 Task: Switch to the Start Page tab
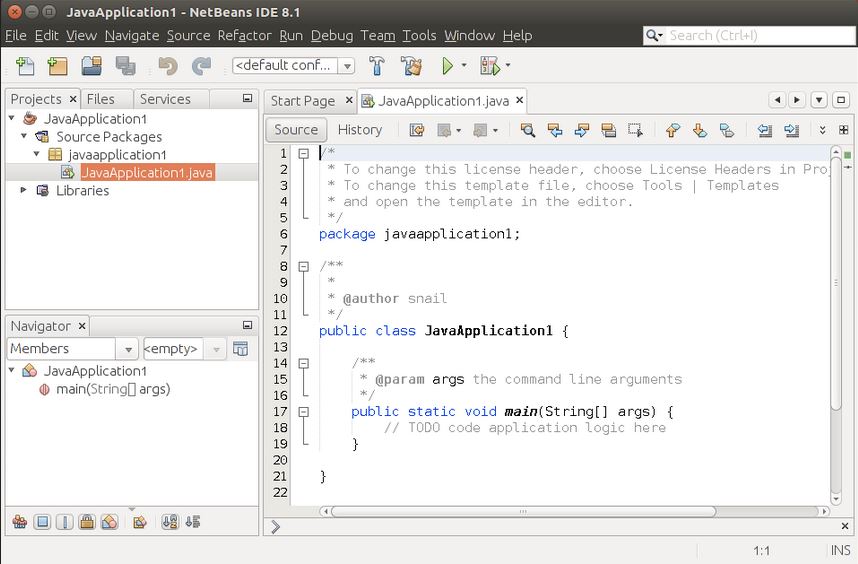coord(303,101)
